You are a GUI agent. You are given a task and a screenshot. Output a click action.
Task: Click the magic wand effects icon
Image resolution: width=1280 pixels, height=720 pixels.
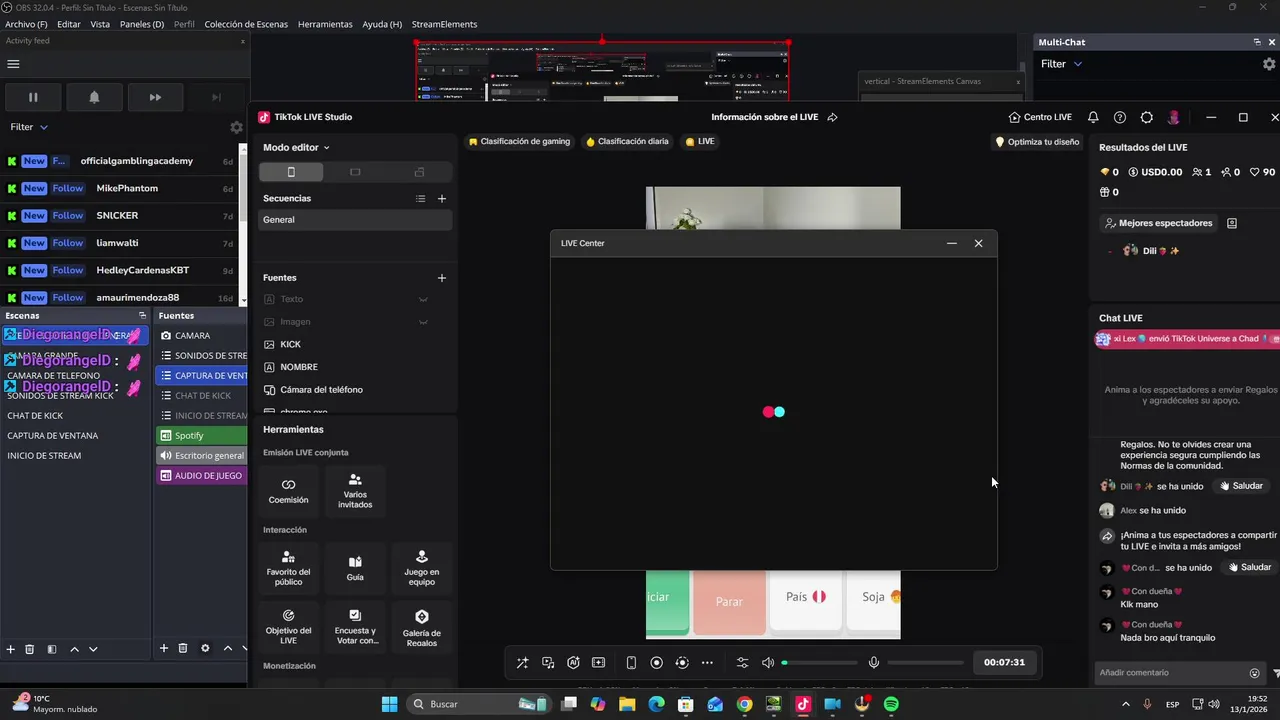click(522, 662)
